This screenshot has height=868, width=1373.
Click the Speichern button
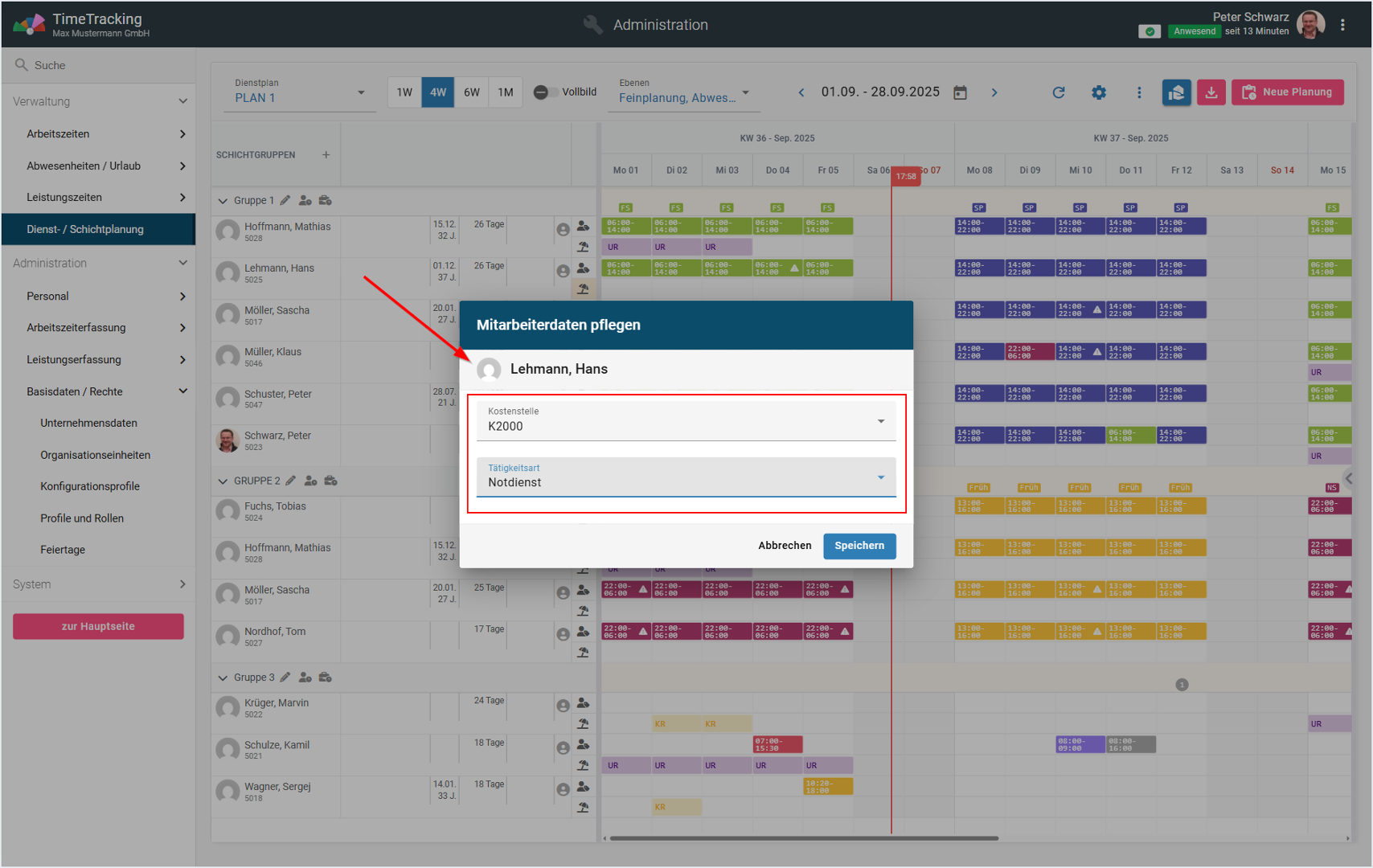coord(859,546)
